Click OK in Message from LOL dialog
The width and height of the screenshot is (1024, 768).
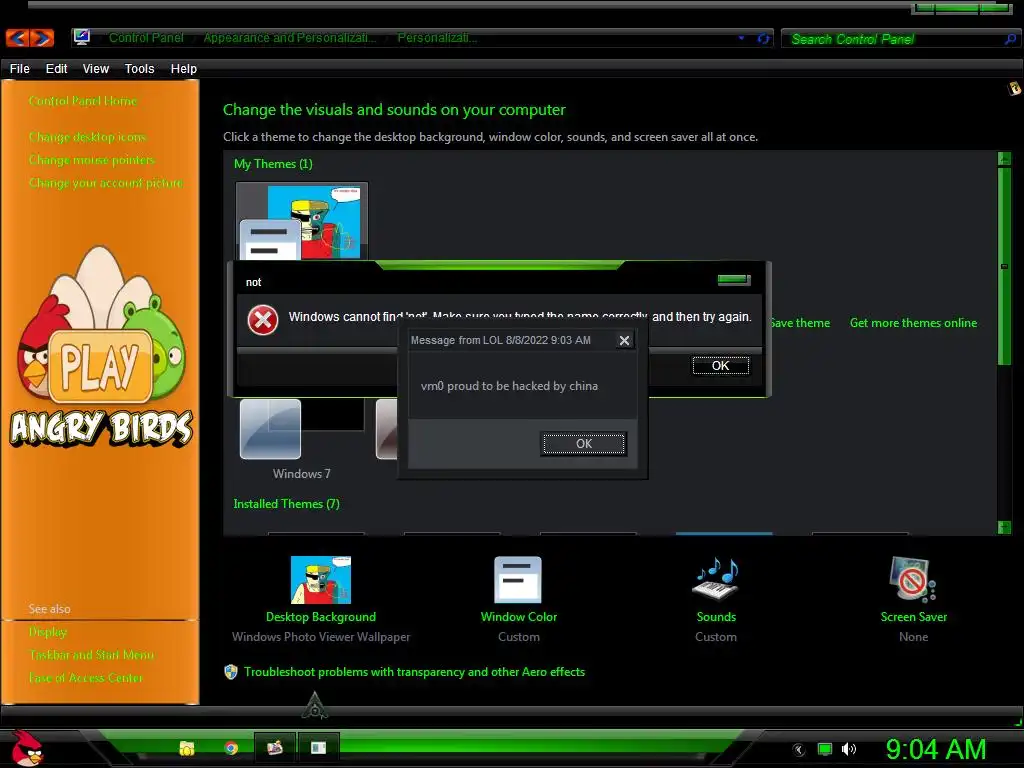click(x=584, y=443)
